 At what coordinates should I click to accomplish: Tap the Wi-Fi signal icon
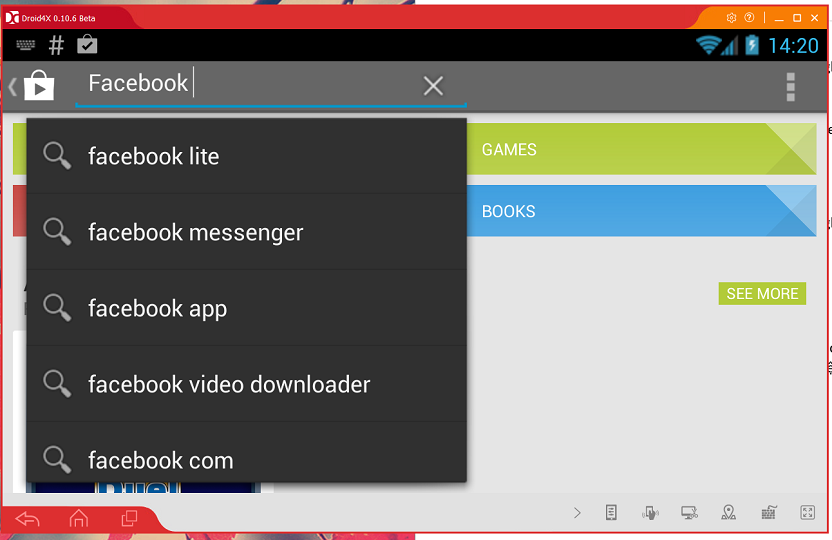[x=709, y=45]
